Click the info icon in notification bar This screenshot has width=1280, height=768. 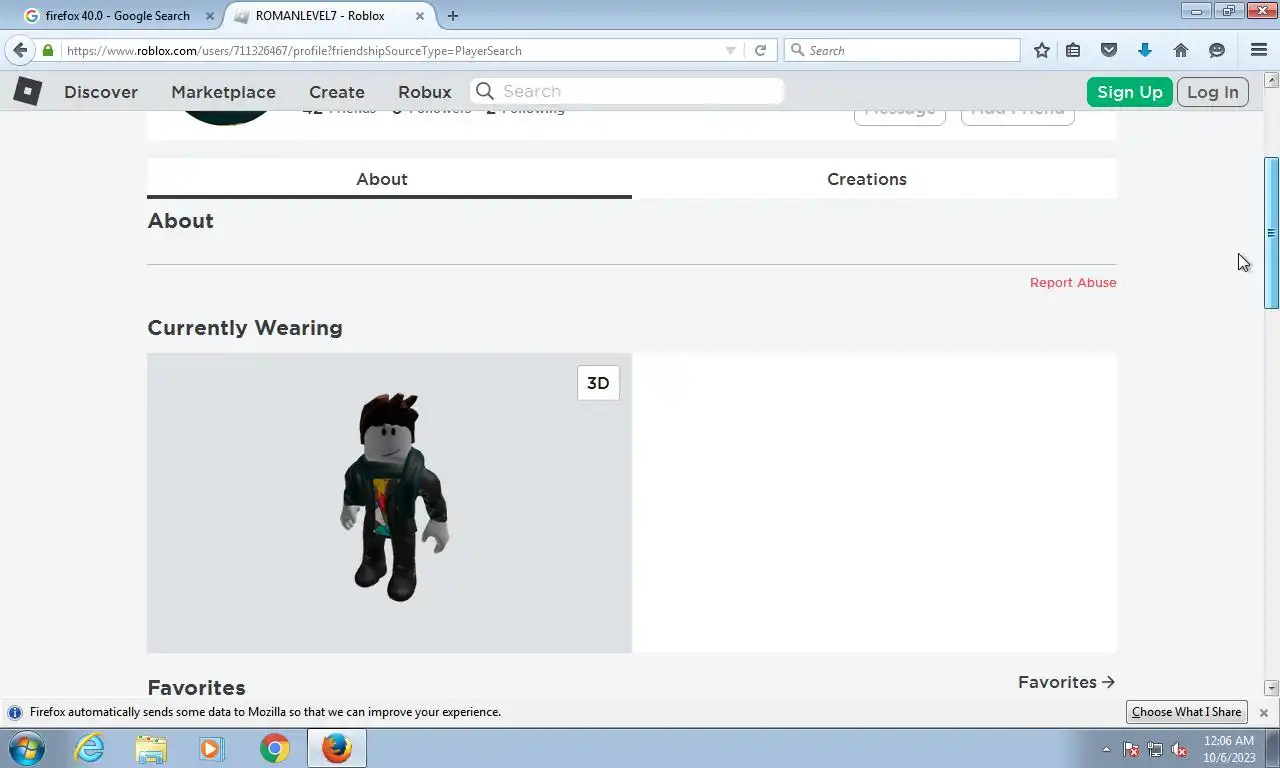point(15,712)
